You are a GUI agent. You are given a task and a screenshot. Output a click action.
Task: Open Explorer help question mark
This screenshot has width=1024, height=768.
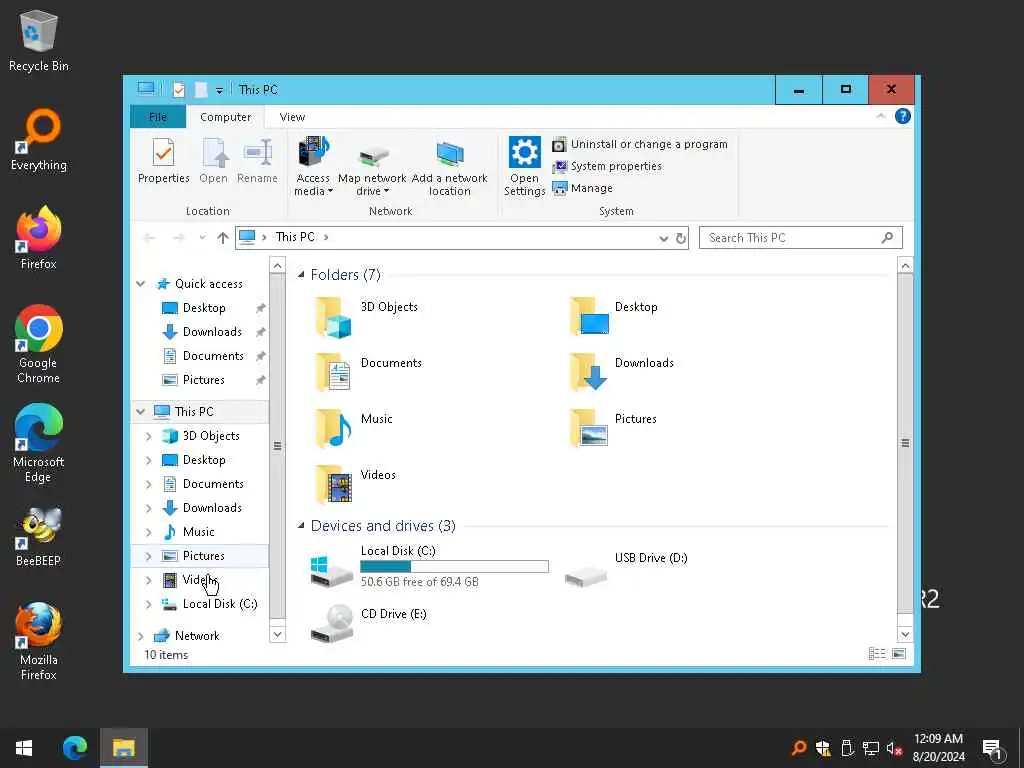coord(903,116)
